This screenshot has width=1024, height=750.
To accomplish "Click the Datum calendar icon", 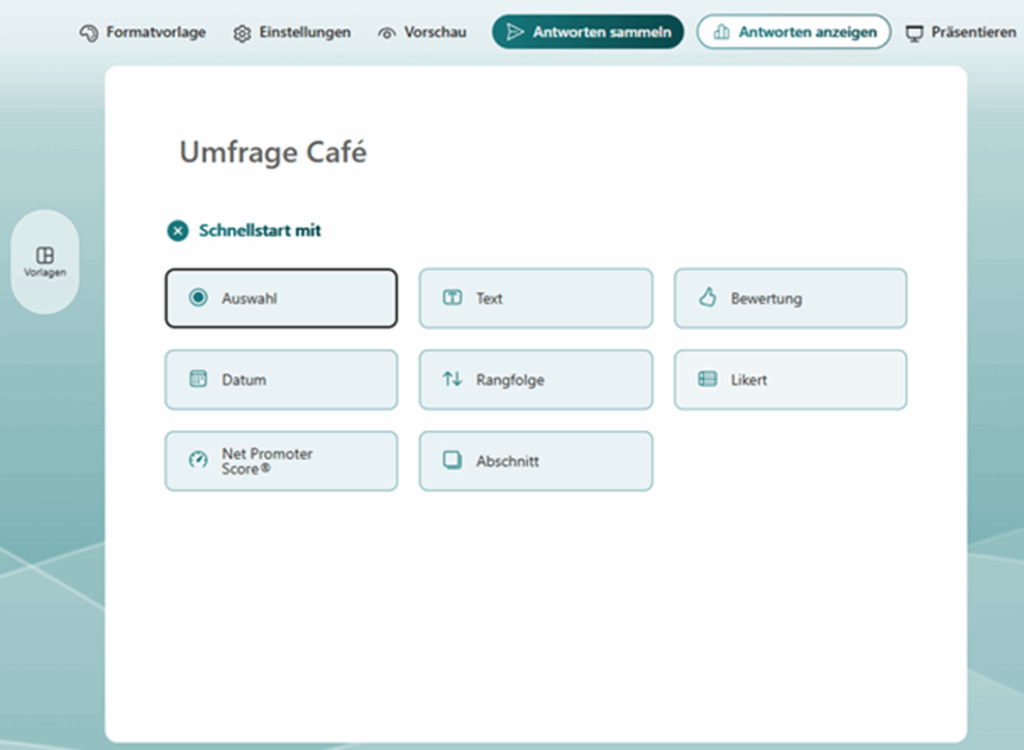I will 198,379.
